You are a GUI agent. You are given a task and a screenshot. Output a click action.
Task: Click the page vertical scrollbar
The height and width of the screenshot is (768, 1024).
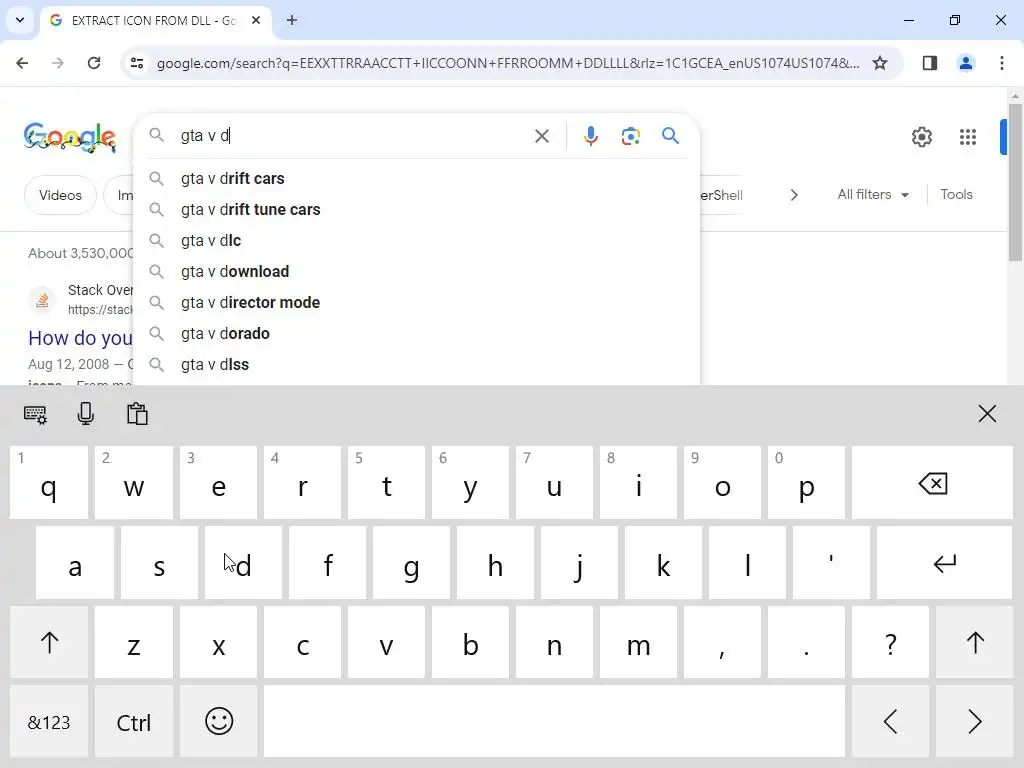click(1015, 182)
